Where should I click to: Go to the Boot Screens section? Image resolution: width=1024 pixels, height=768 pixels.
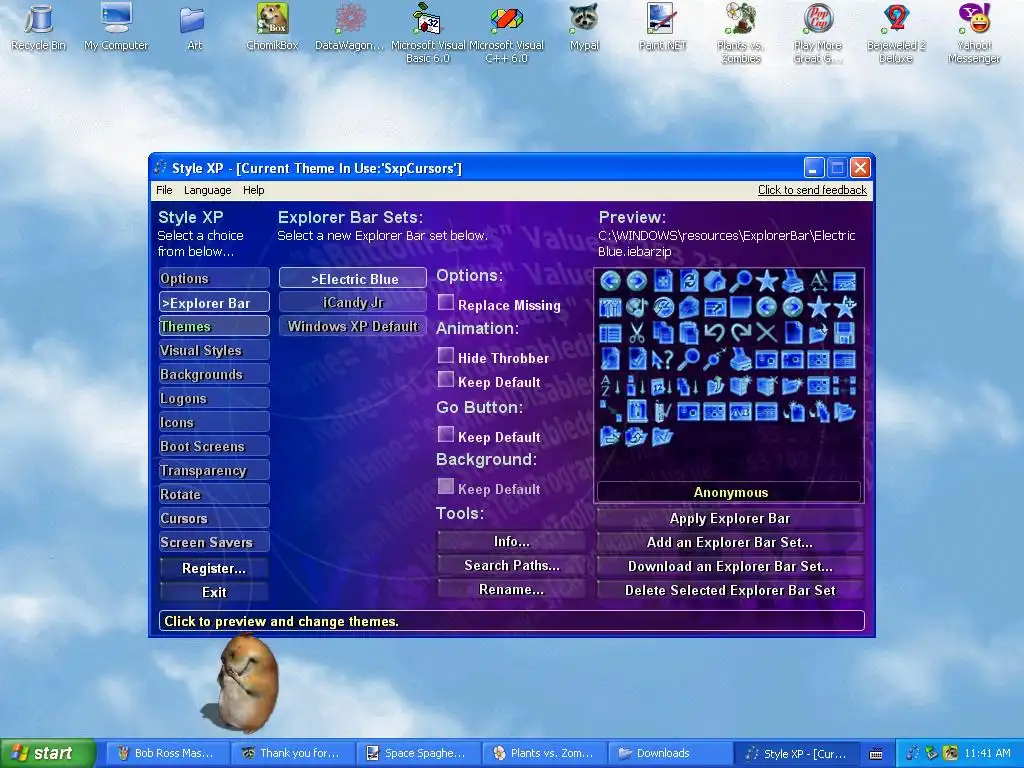pos(214,446)
